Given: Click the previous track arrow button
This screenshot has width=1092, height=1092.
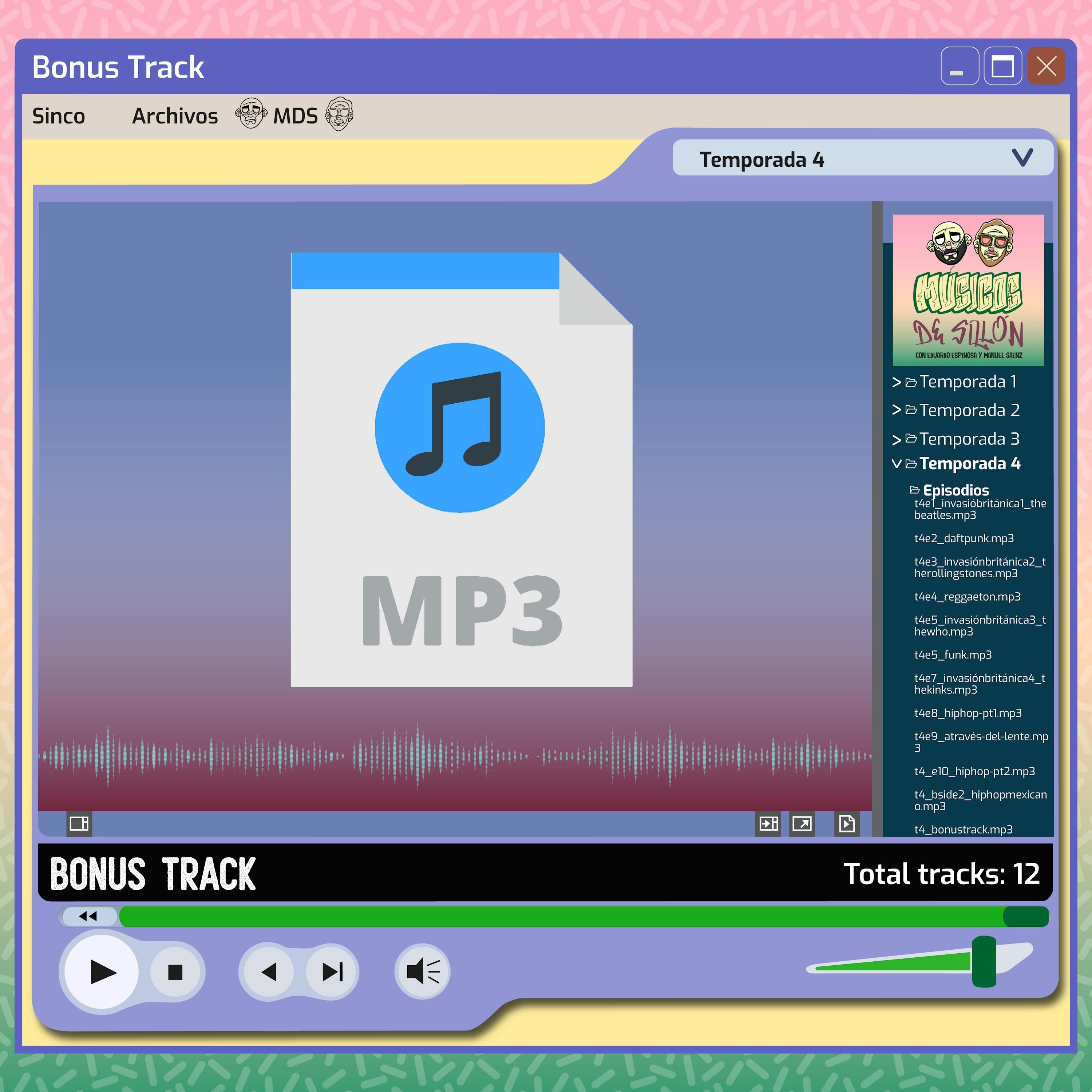Looking at the screenshot, I should [269, 972].
